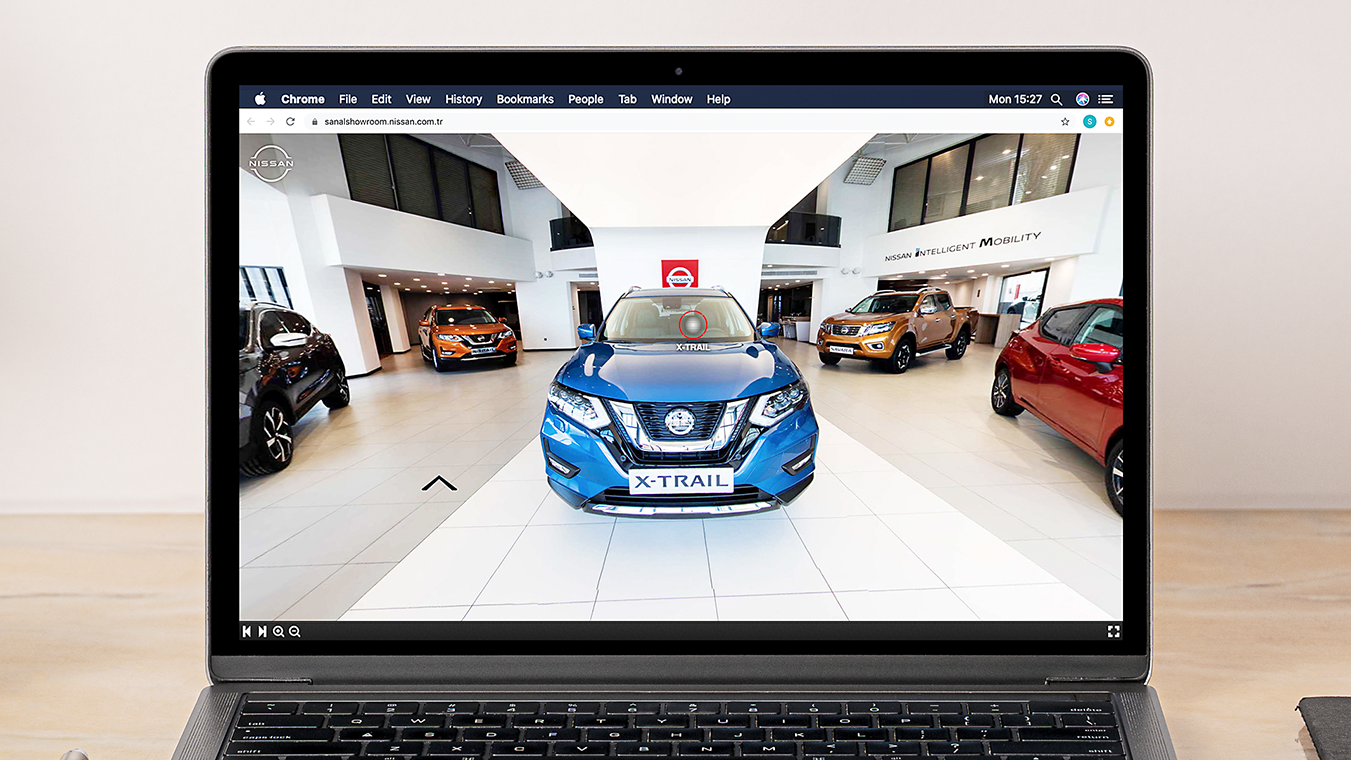Screen dimensions: 1351x760
Task: Click the X-TRAIL hotspot on windshield
Action: pyautogui.click(x=693, y=324)
